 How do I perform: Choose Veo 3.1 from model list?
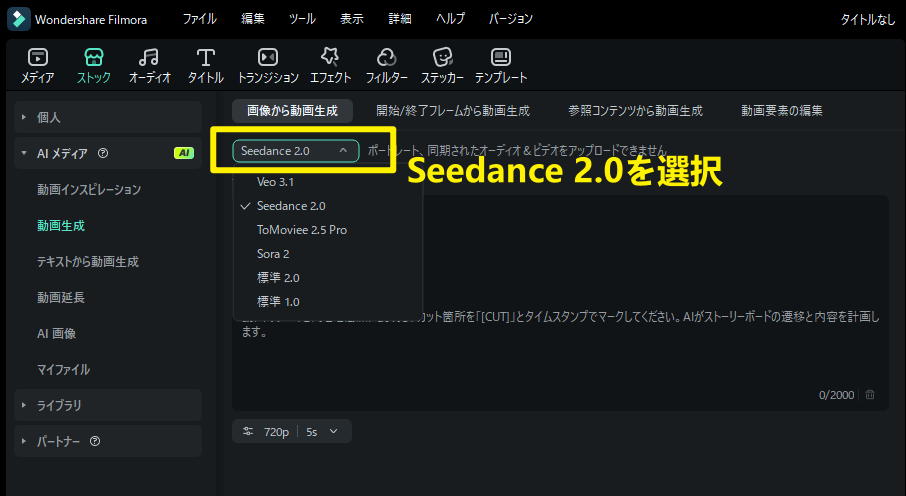(x=275, y=182)
